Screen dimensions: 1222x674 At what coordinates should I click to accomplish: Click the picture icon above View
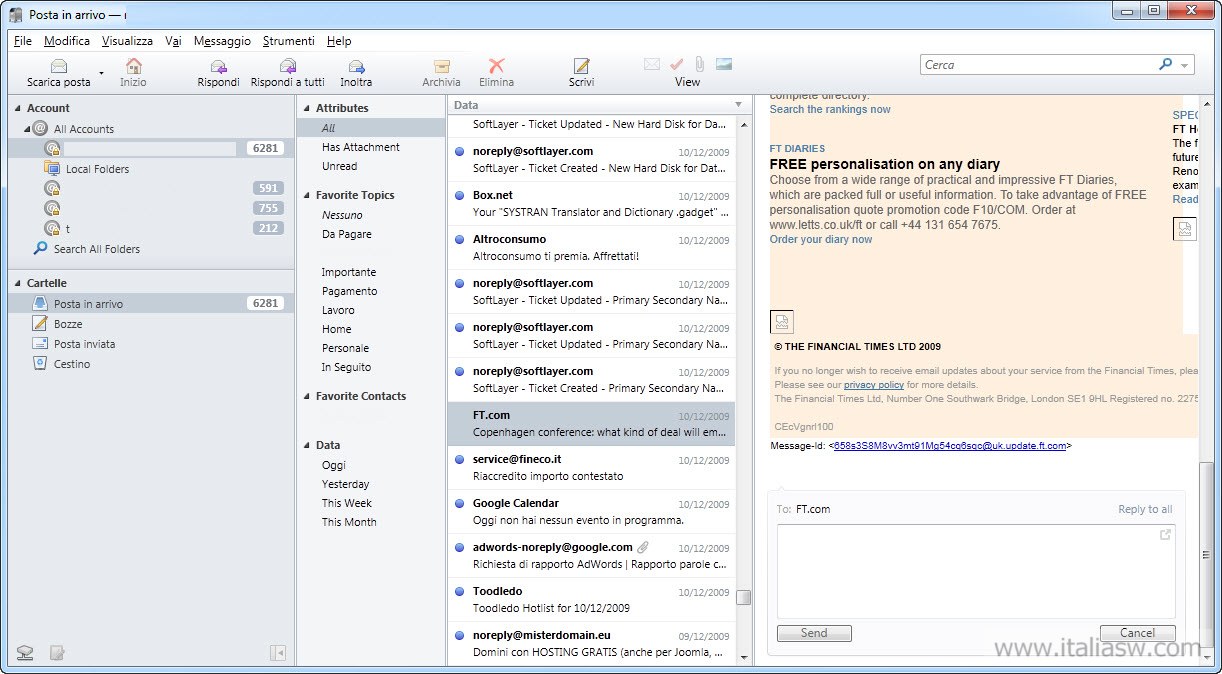(x=724, y=64)
